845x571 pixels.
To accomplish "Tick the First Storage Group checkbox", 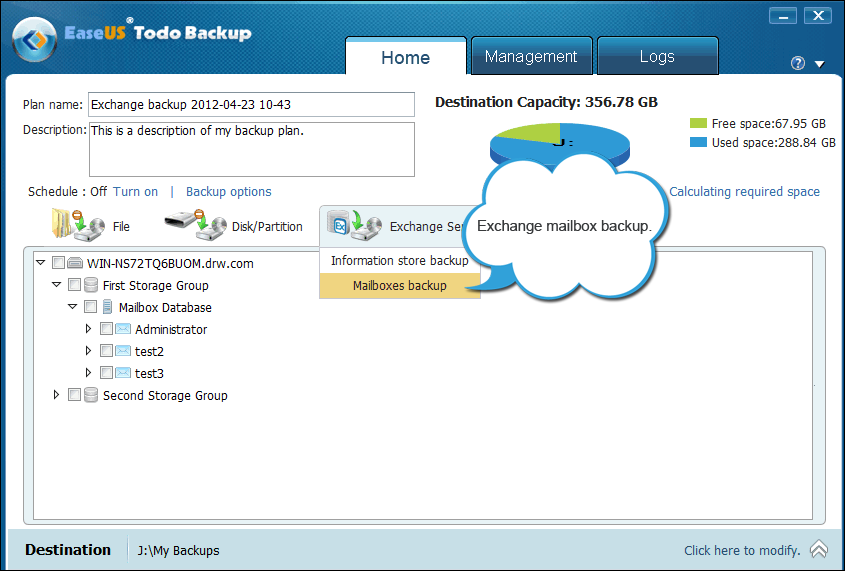I will click(x=74, y=285).
